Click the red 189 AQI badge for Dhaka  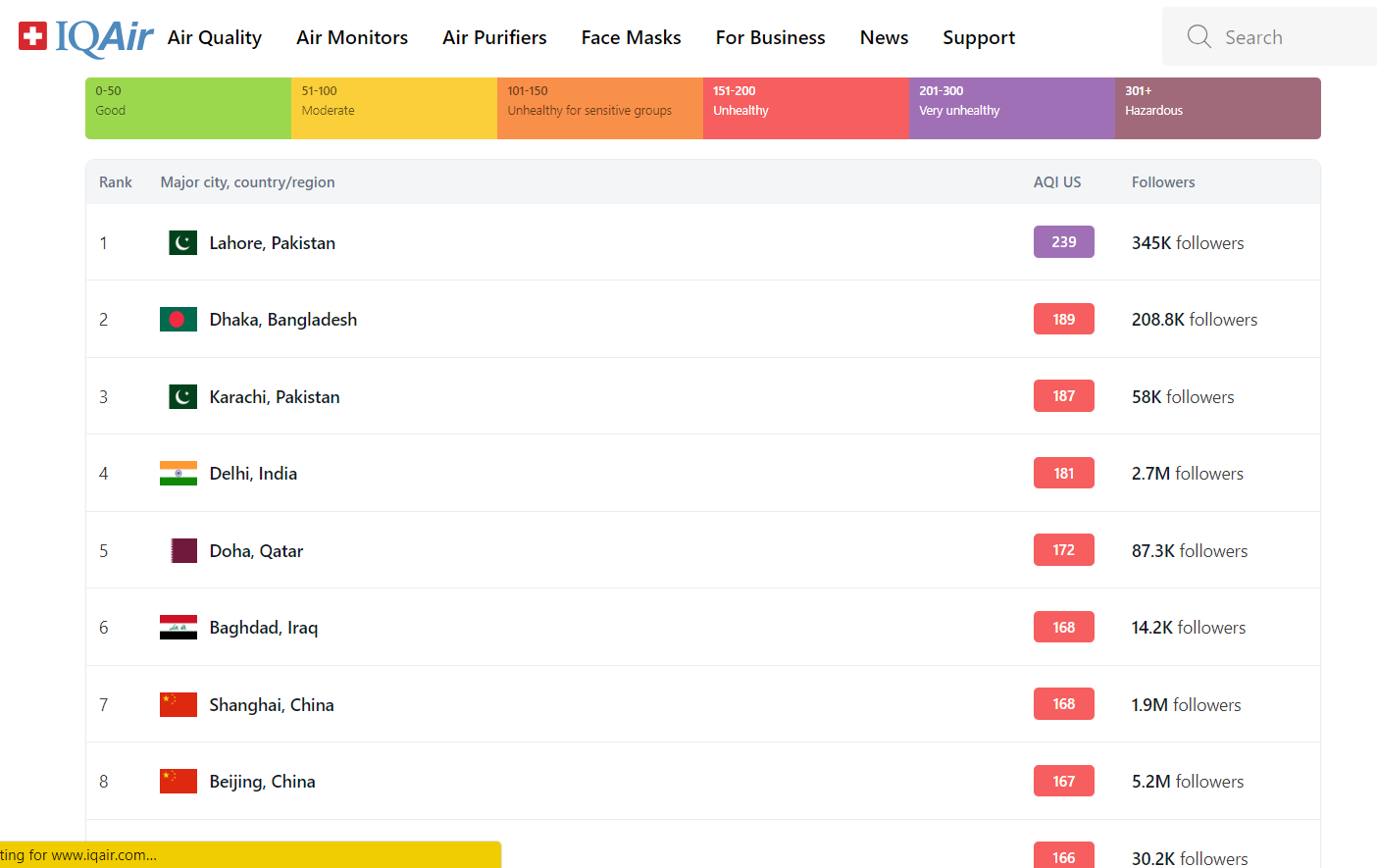pos(1063,319)
